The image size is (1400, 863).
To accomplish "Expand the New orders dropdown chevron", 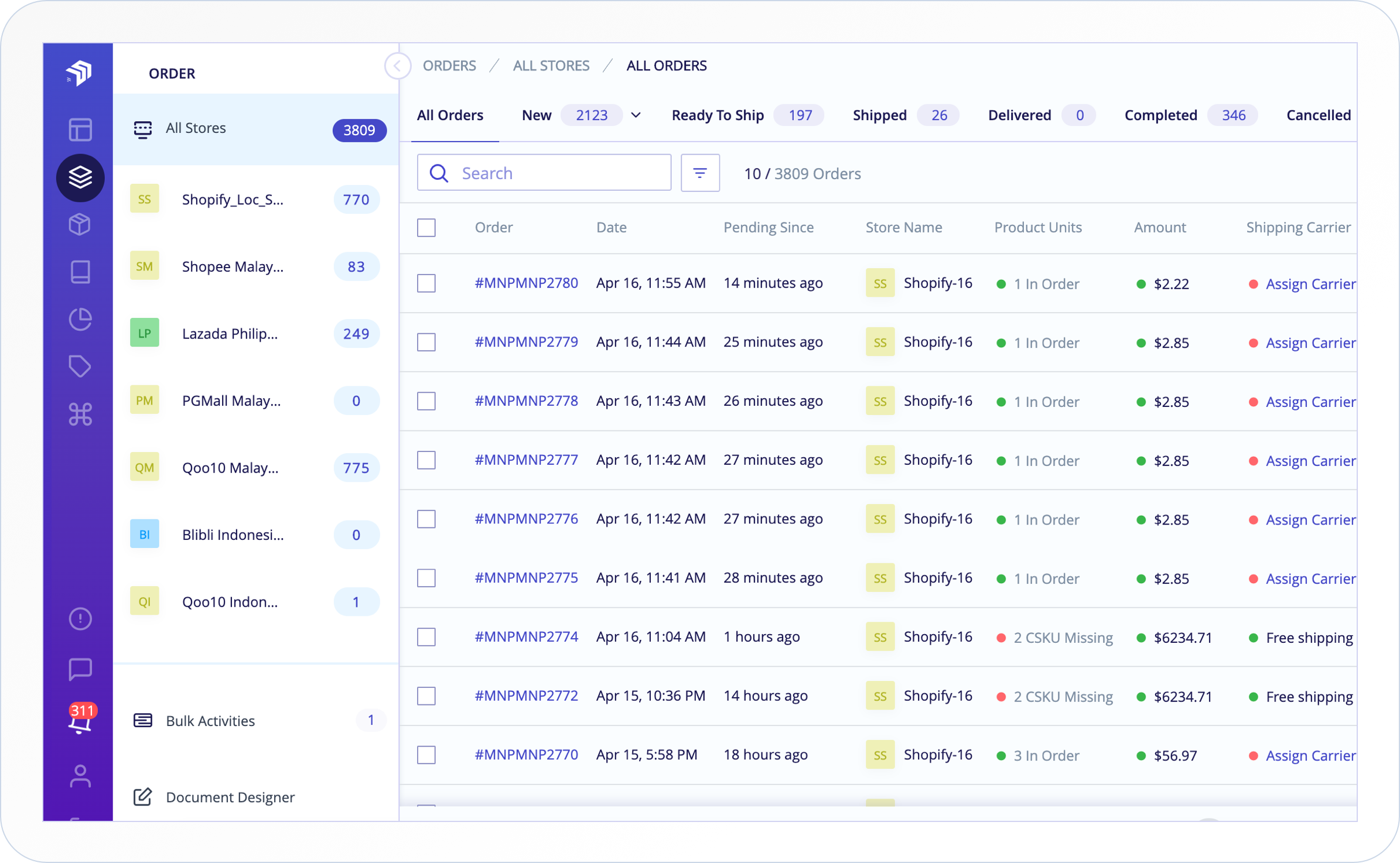I will tap(636, 115).
